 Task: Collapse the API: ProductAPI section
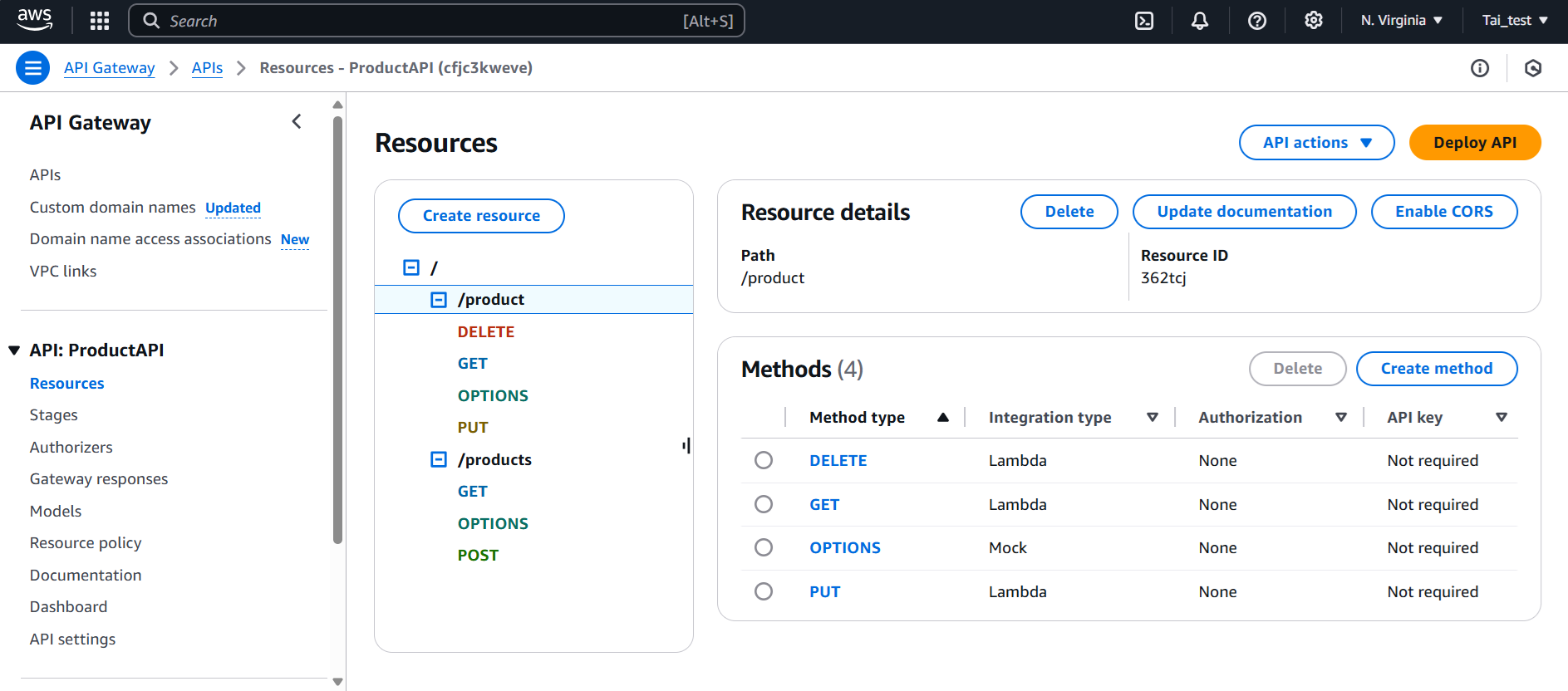coord(14,350)
